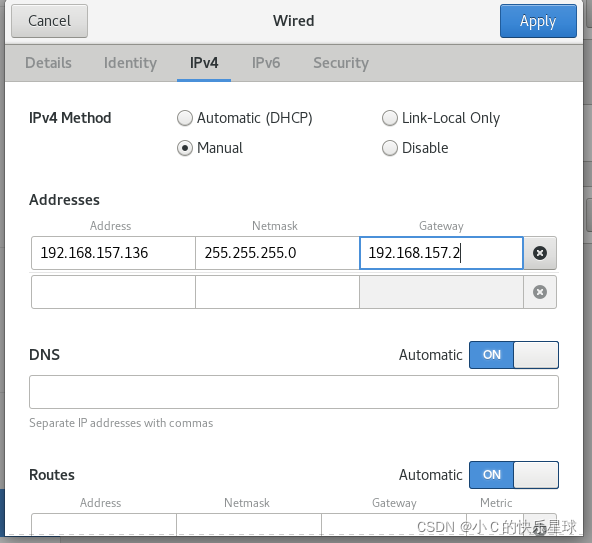
Task: Select Manual IPv4 method
Action: pos(185,148)
